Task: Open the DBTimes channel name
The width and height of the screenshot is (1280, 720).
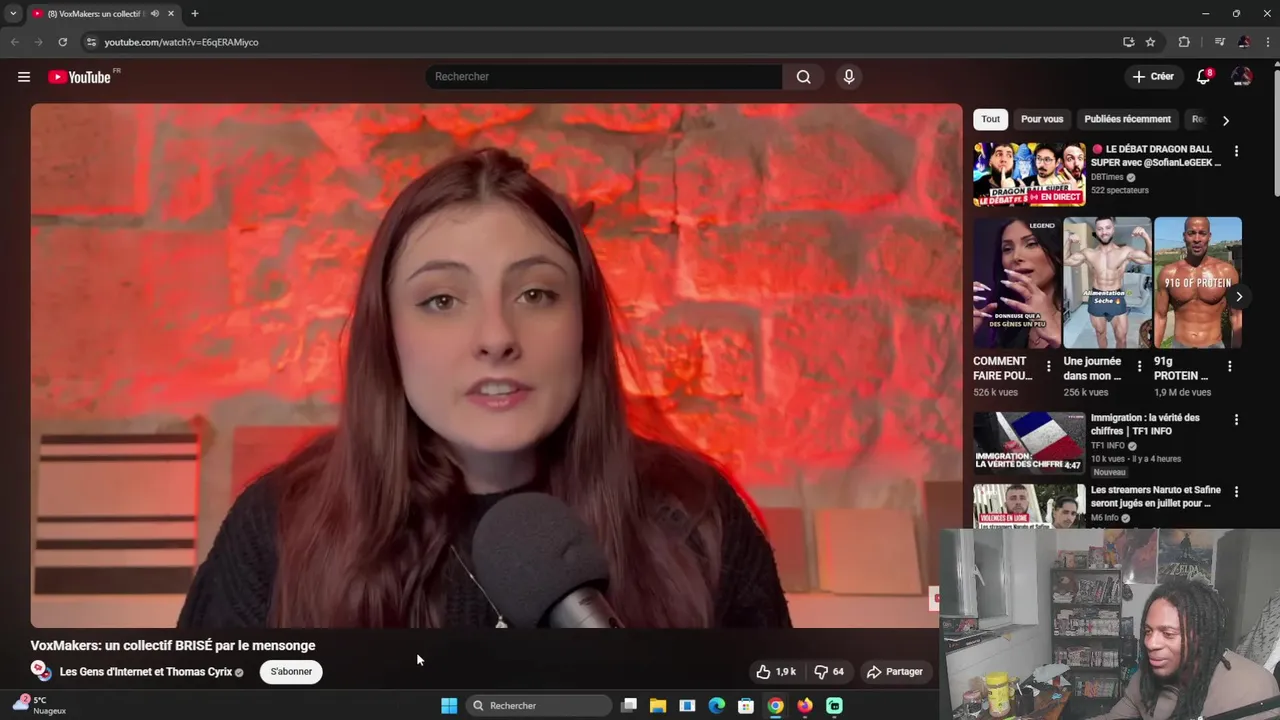Action: point(1107,177)
